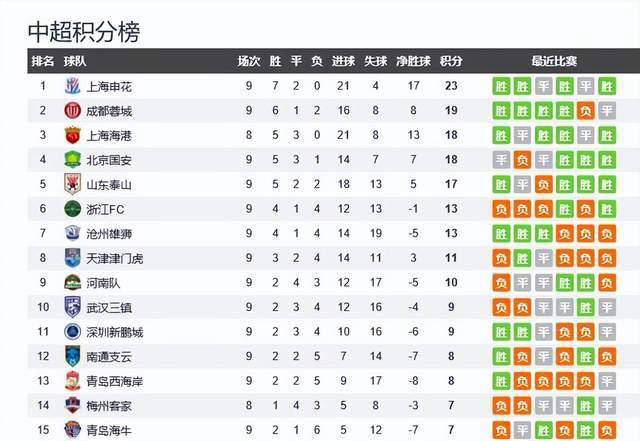Sort table by 积分 column header
The image size is (640, 441).
[x=451, y=61]
